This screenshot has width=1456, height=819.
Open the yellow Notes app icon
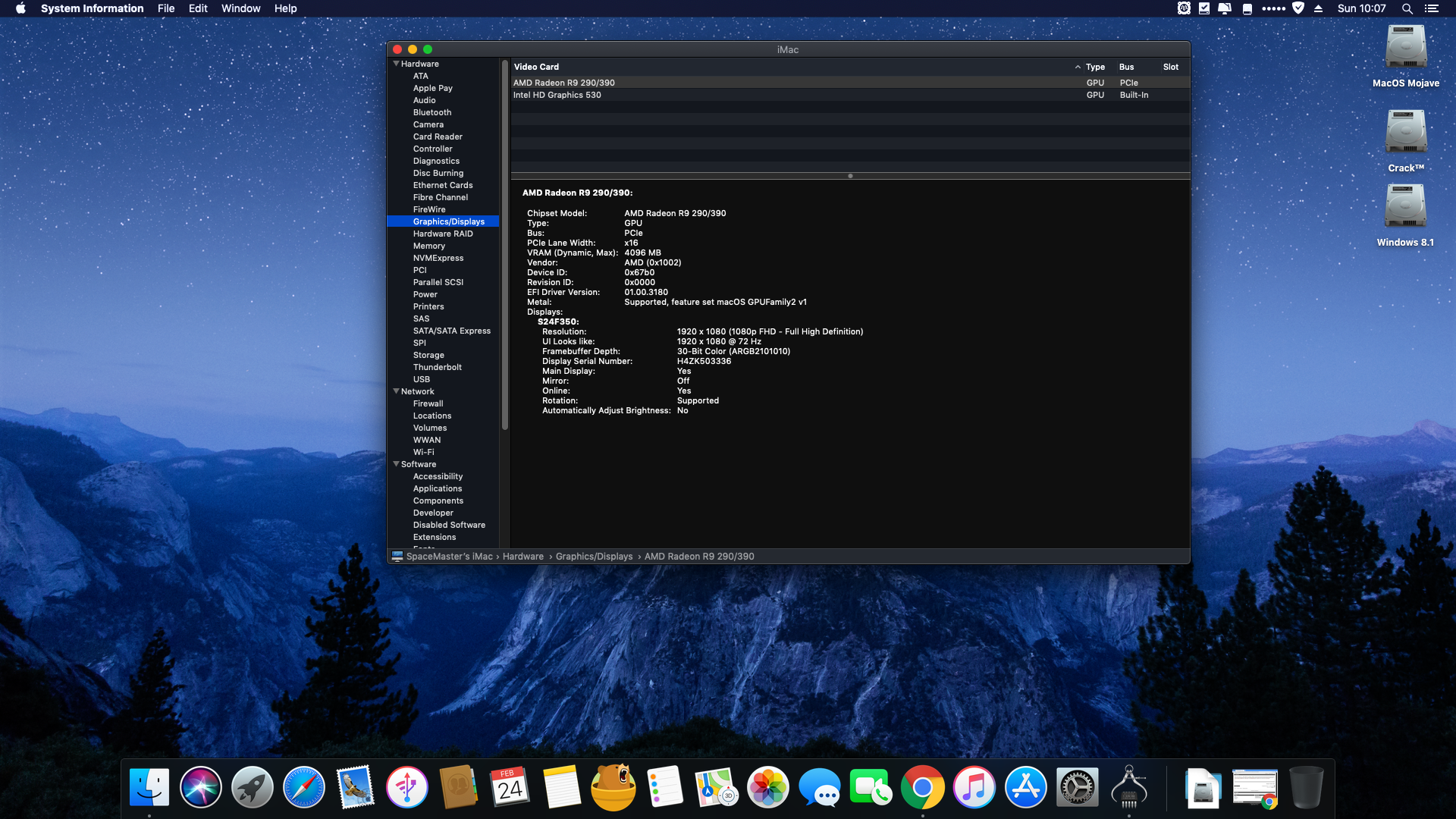(x=562, y=787)
